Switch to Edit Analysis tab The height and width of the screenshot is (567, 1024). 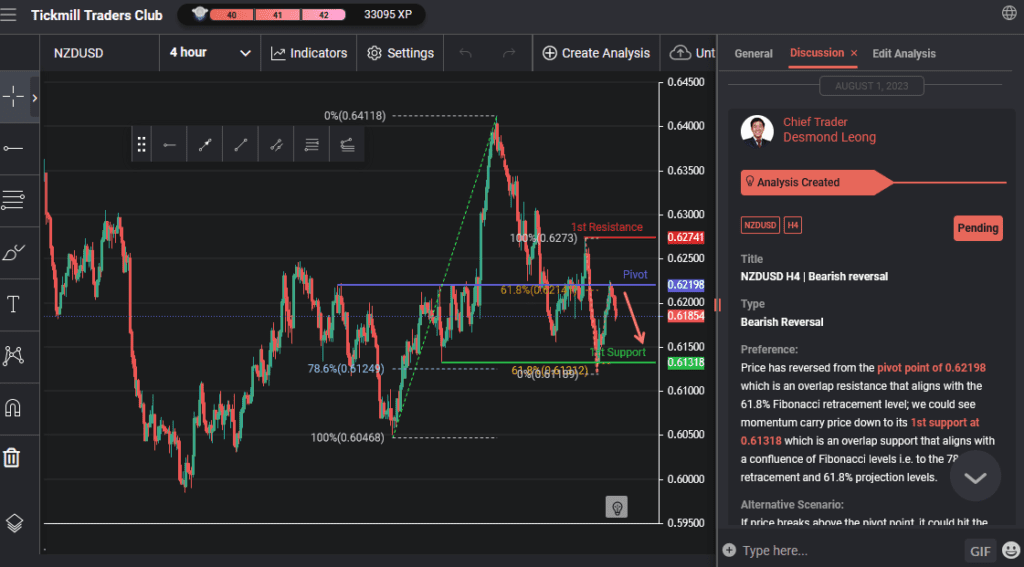tap(904, 54)
